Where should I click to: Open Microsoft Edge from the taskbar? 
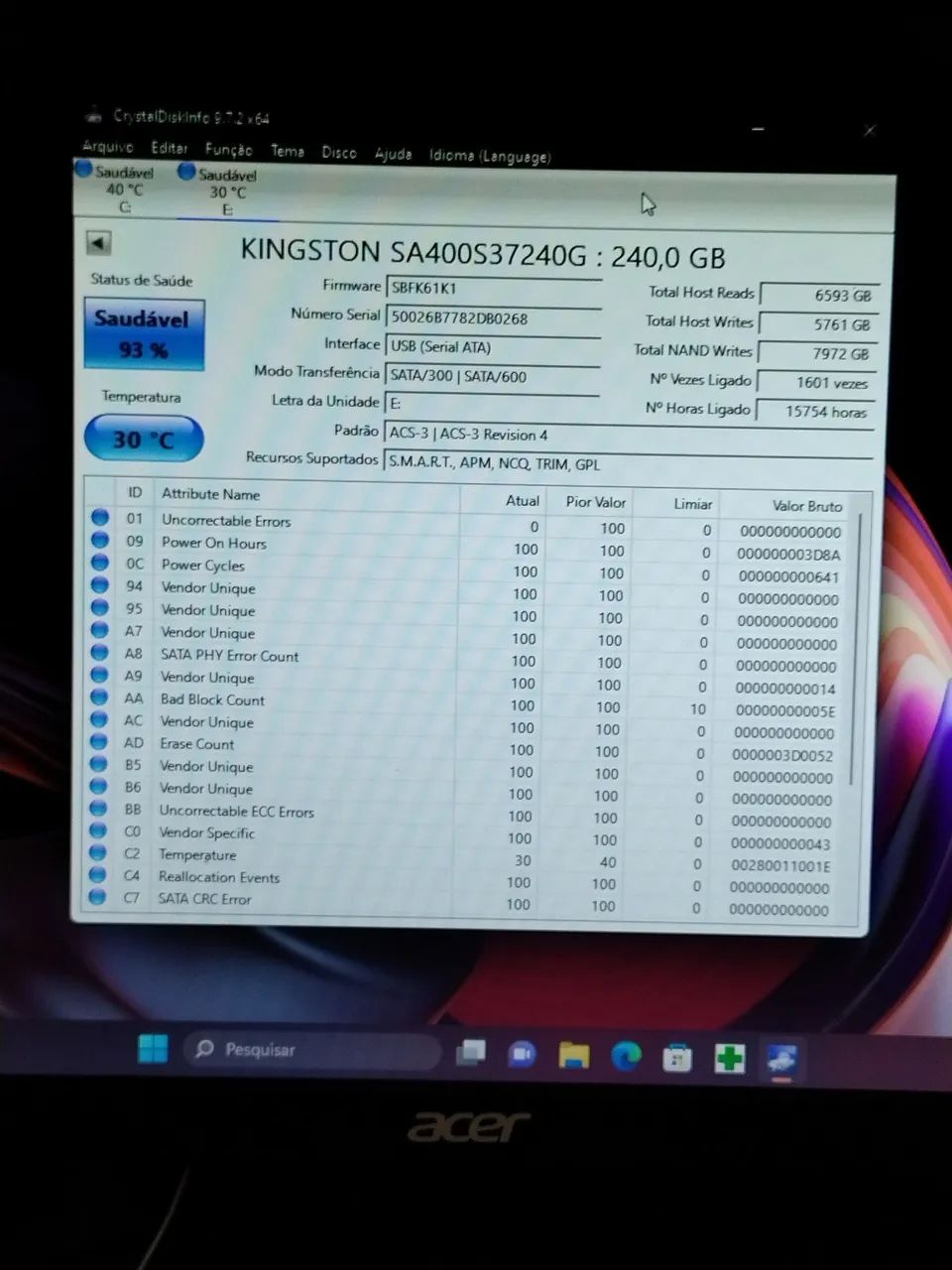point(626,1057)
